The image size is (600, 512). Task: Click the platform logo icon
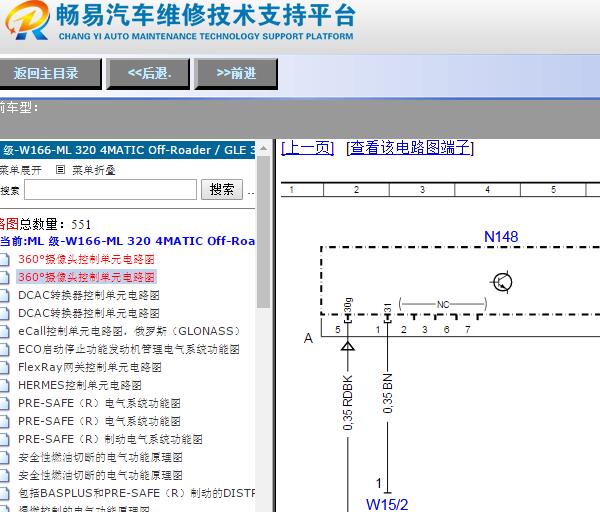point(28,20)
